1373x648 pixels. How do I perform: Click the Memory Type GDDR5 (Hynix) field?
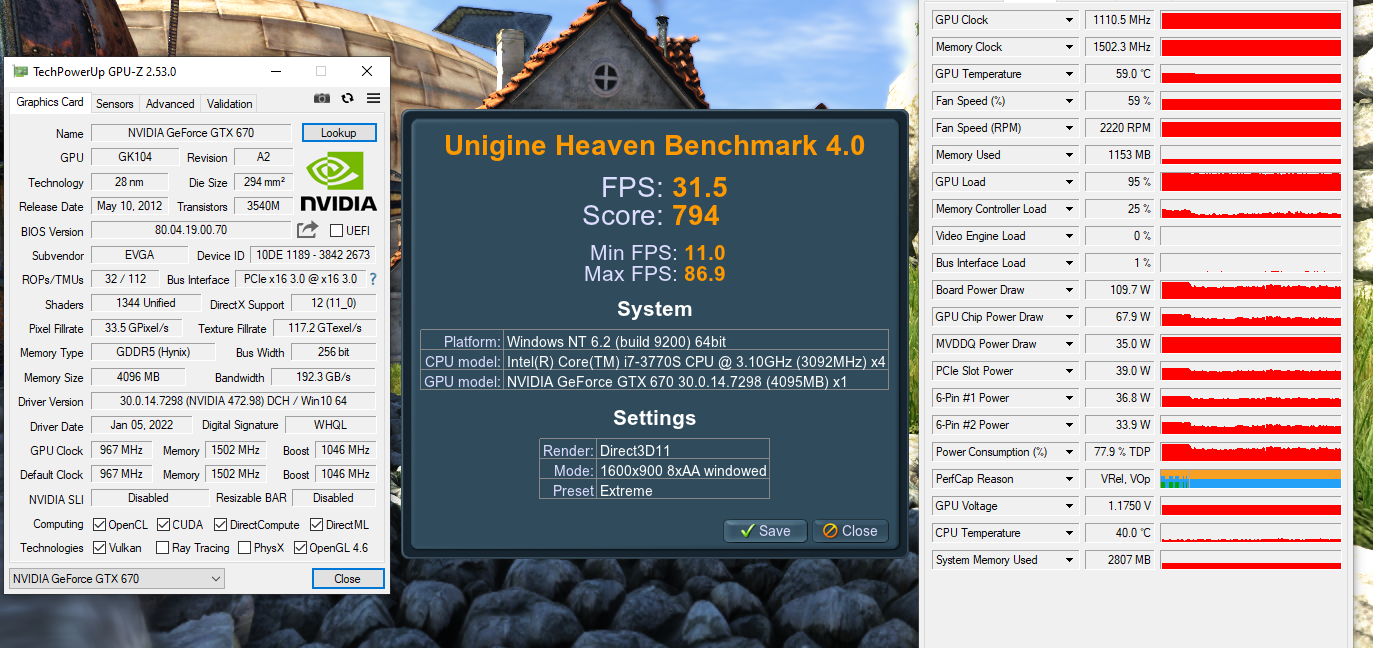154,352
